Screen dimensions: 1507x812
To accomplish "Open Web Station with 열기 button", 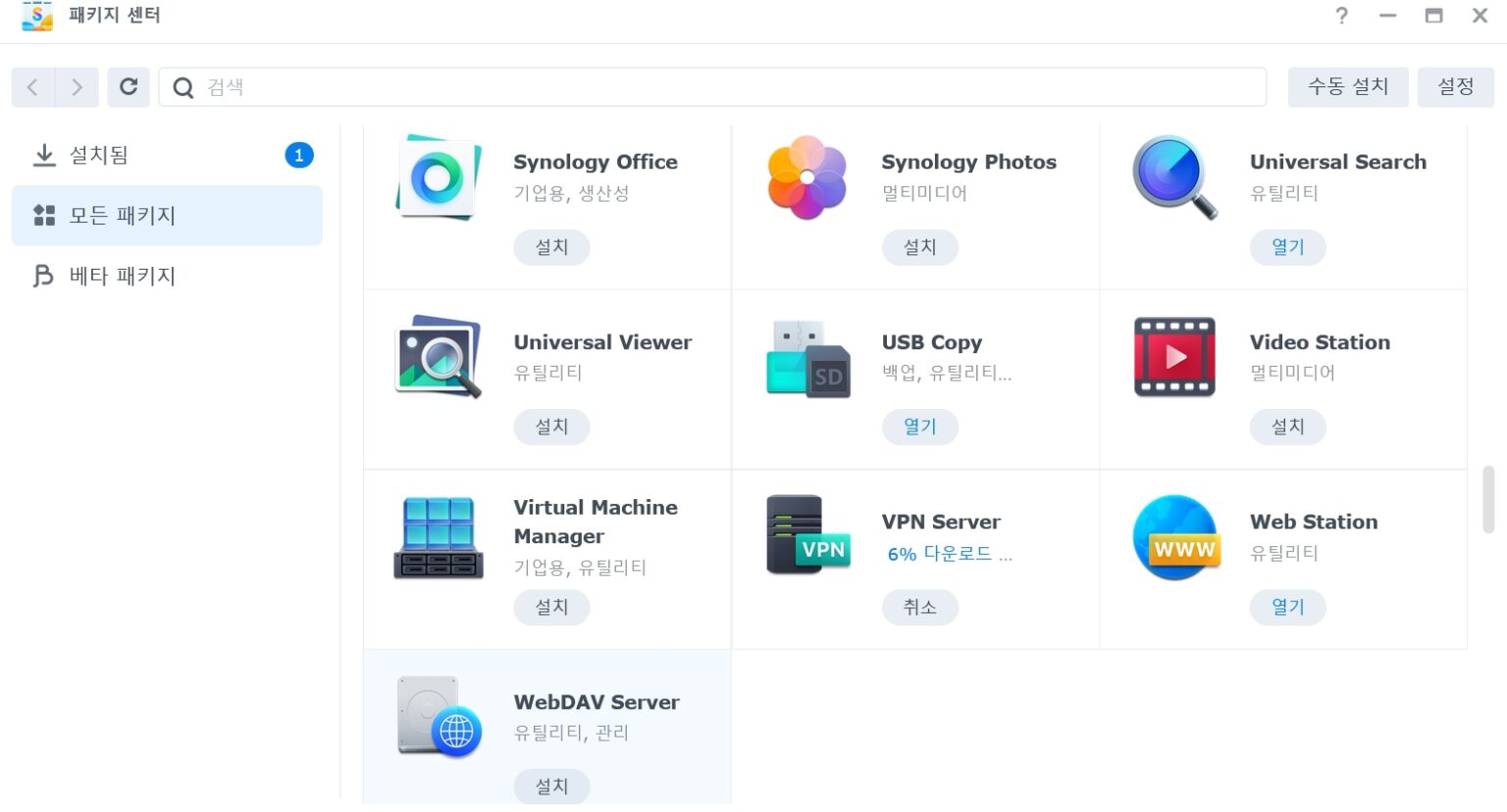I will click(x=1288, y=607).
